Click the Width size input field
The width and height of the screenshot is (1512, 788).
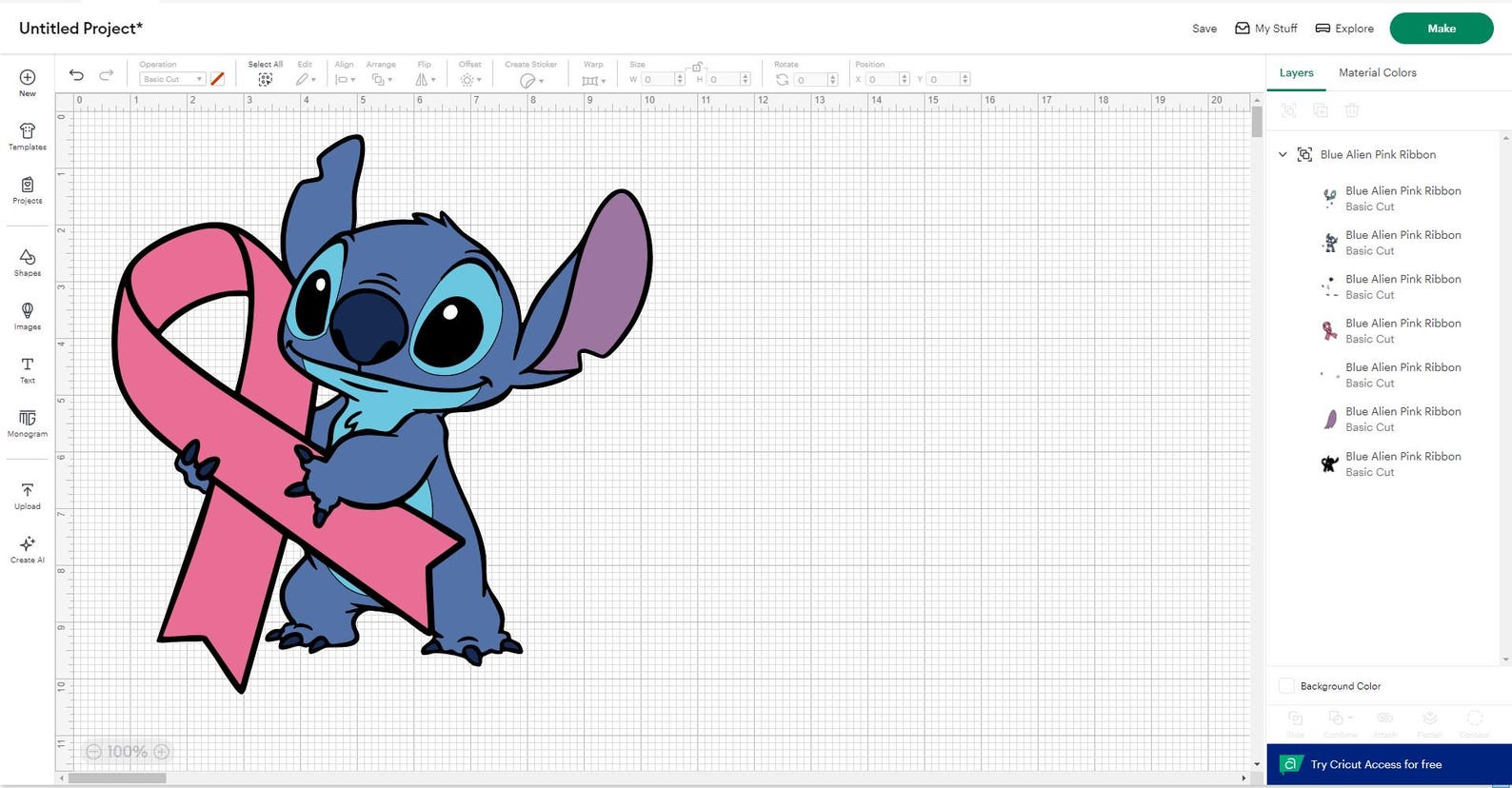click(664, 80)
